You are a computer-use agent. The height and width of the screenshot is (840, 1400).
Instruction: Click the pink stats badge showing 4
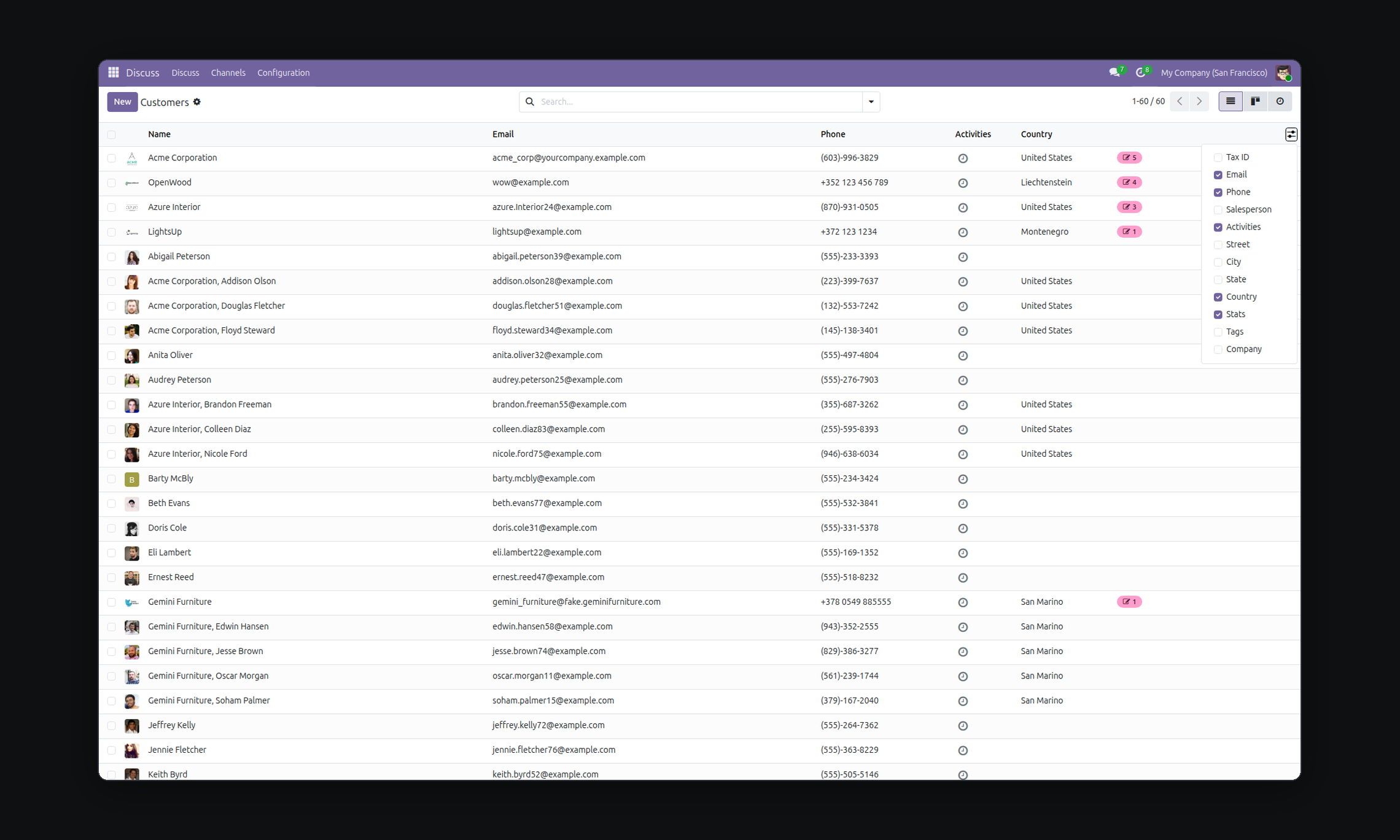[1129, 182]
